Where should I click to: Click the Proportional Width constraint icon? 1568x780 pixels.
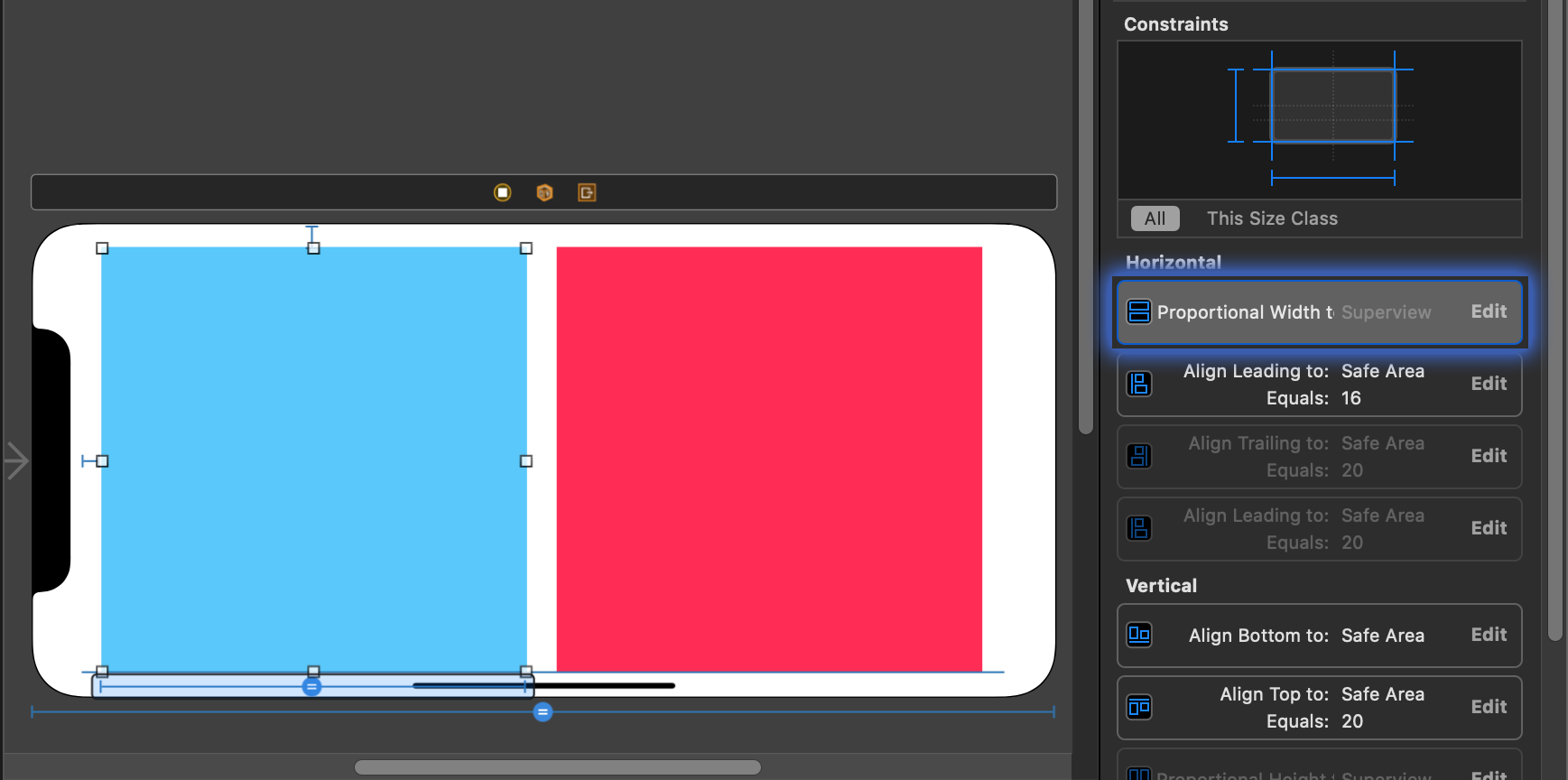click(x=1139, y=312)
